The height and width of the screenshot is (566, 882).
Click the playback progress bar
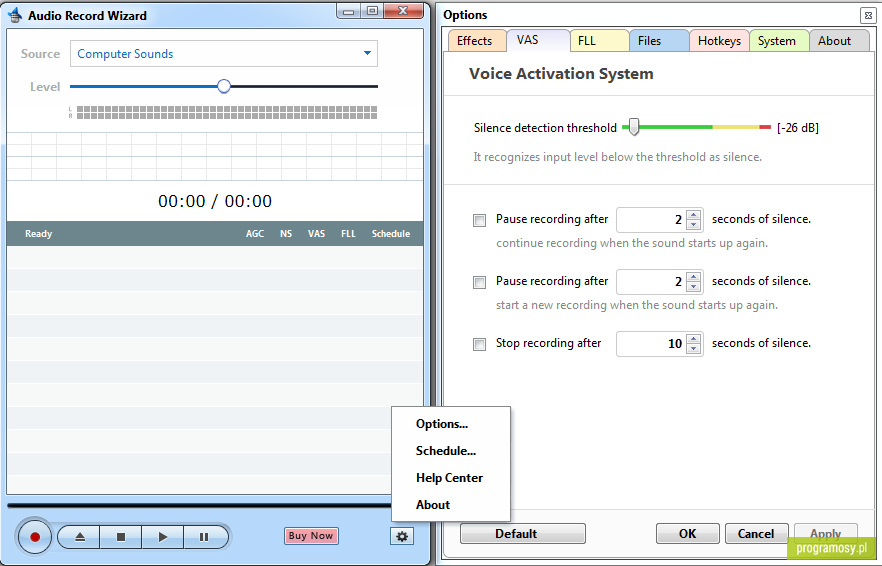(199, 506)
